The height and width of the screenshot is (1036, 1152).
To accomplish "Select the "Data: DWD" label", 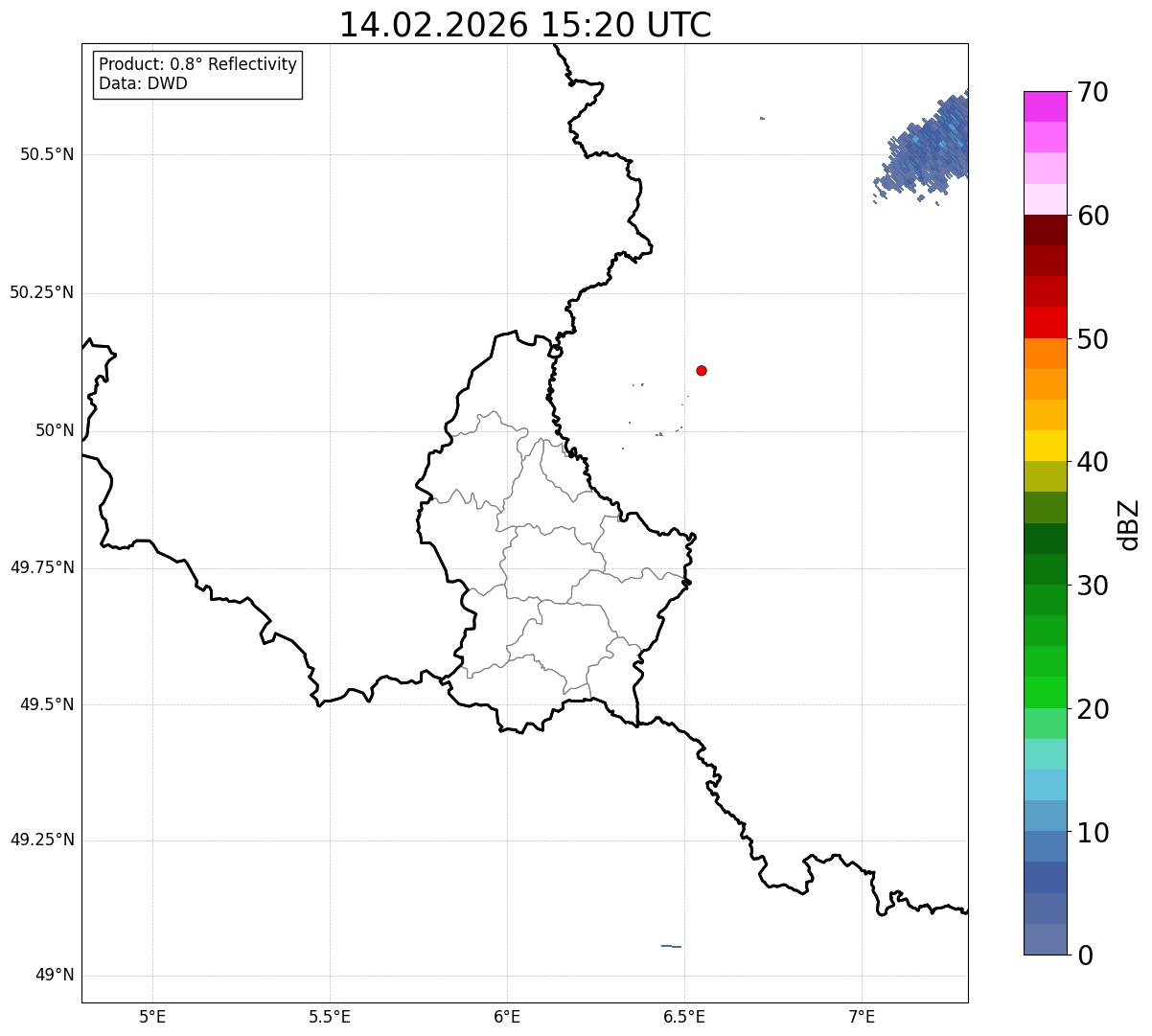I will tap(143, 83).
